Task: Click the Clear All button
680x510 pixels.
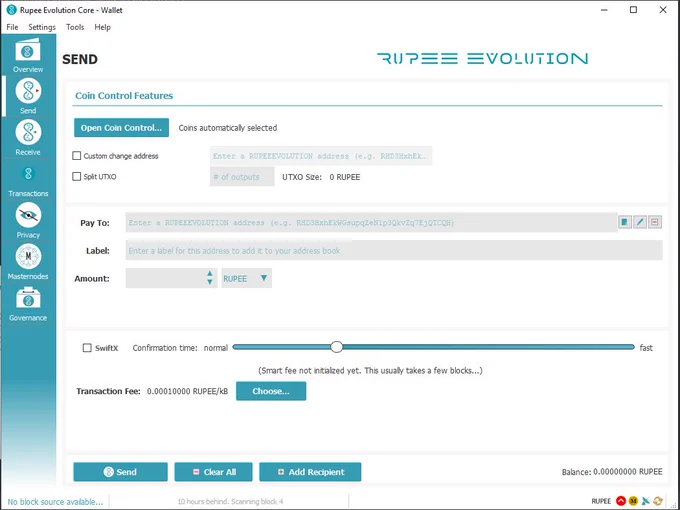Action: coord(213,472)
